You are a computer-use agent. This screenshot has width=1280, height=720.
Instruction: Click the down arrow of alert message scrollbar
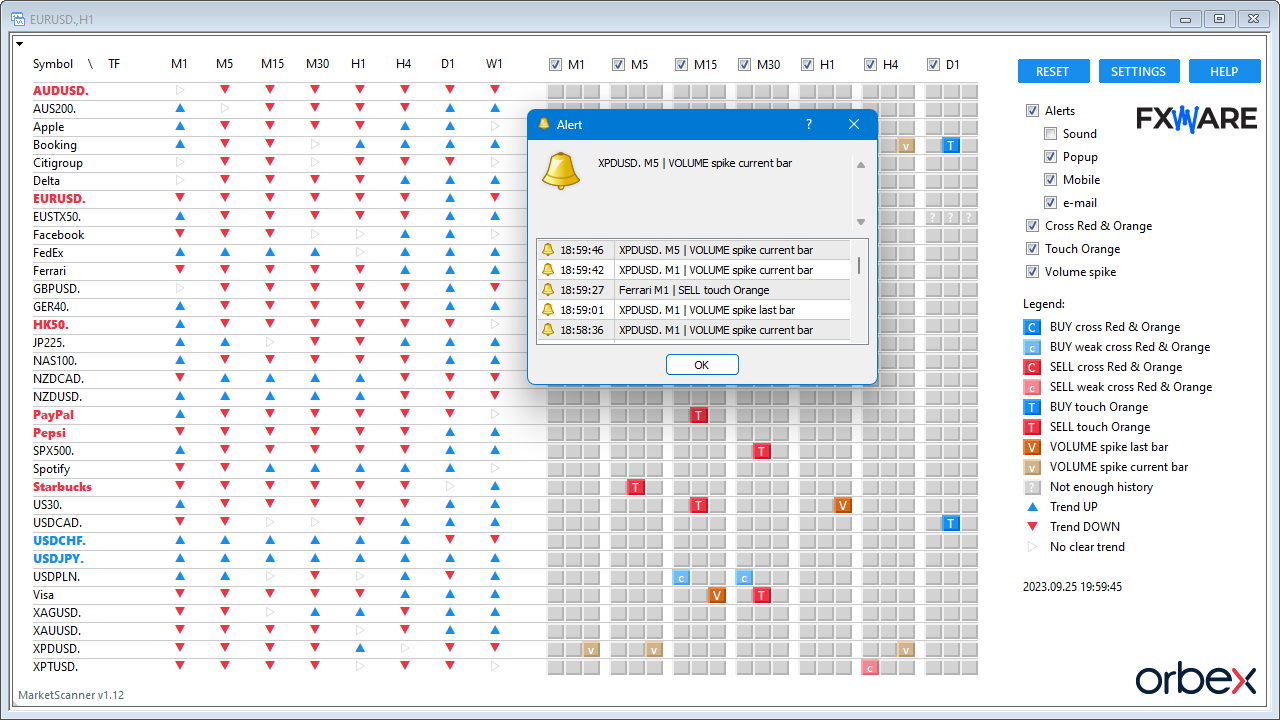(860, 222)
